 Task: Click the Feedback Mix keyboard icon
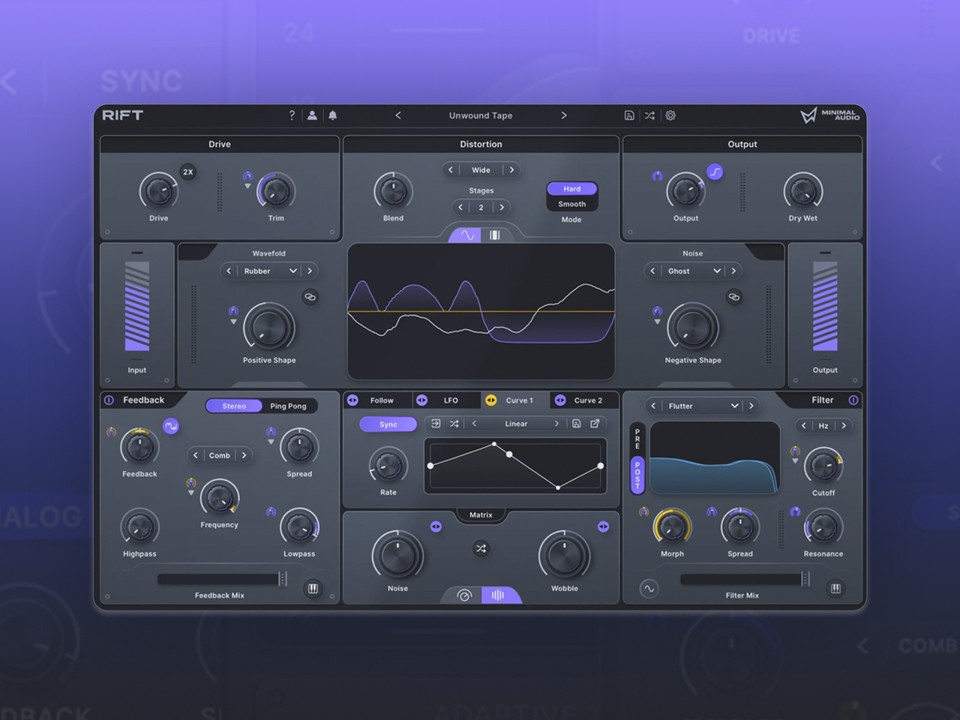tap(313, 588)
